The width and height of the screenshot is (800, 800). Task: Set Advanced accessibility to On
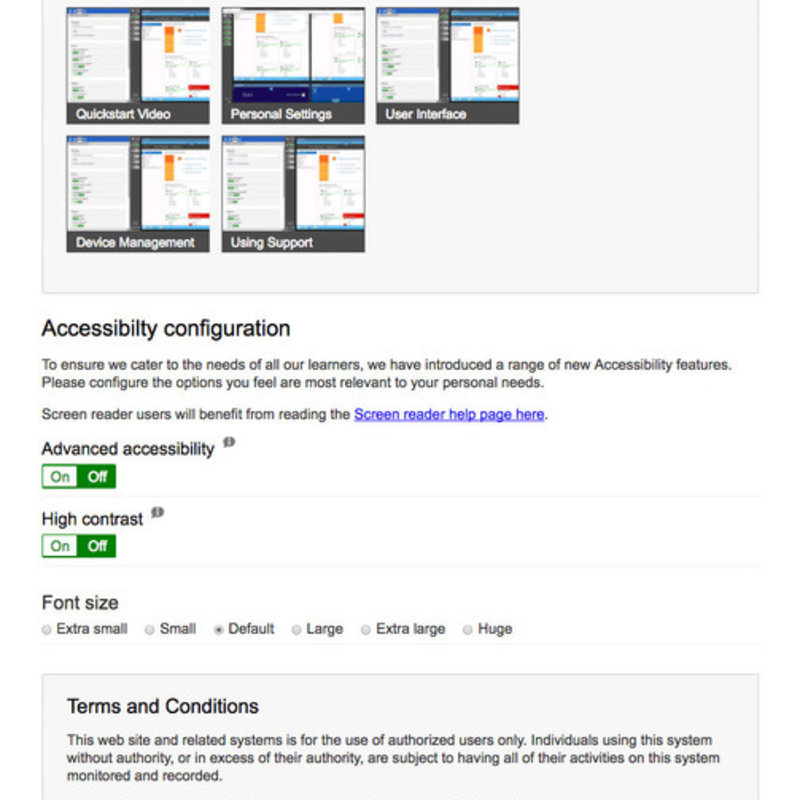pos(60,477)
